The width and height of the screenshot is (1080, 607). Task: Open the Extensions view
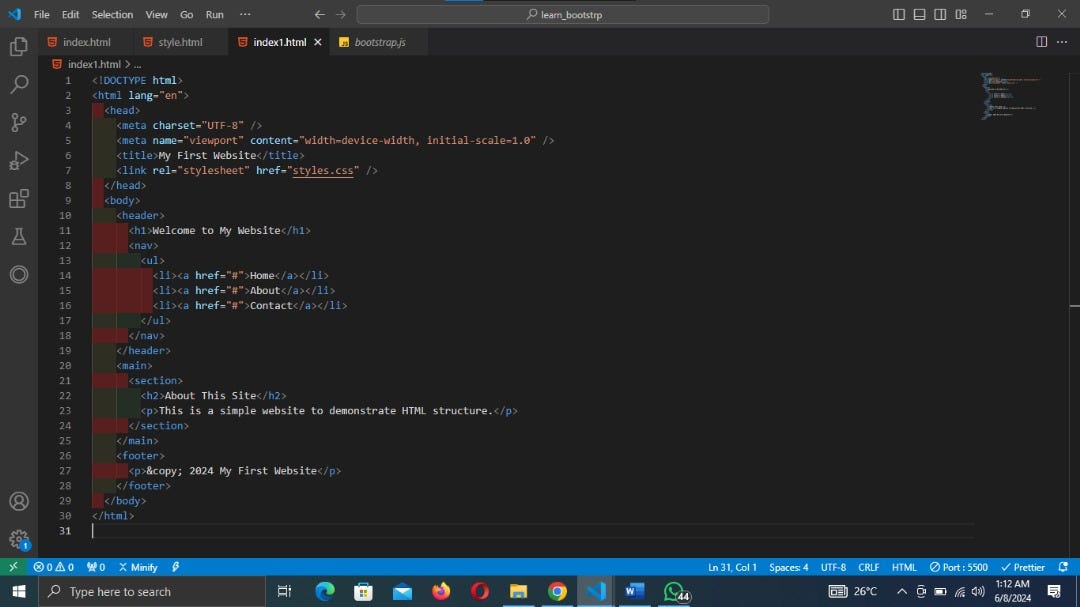pyautogui.click(x=18, y=198)
